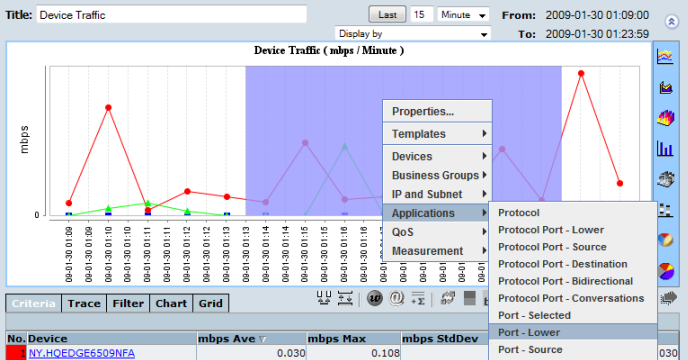Click the refresh arrows toolbar icon
Image resolution: width=688 pixels, height=360 pixels.
448,298
